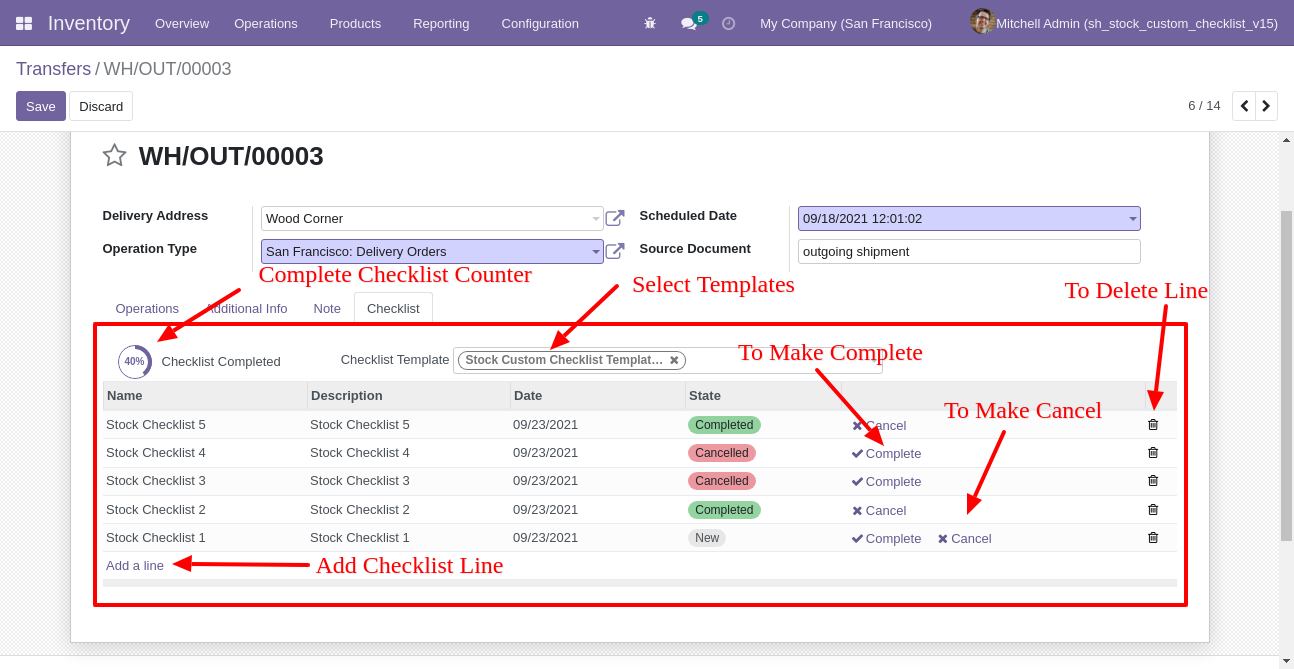Cancel the Stock Checklist 2 line
The width and height of the screenshot is (1294, 669).
pyautogui.click(x=879, y=510)
